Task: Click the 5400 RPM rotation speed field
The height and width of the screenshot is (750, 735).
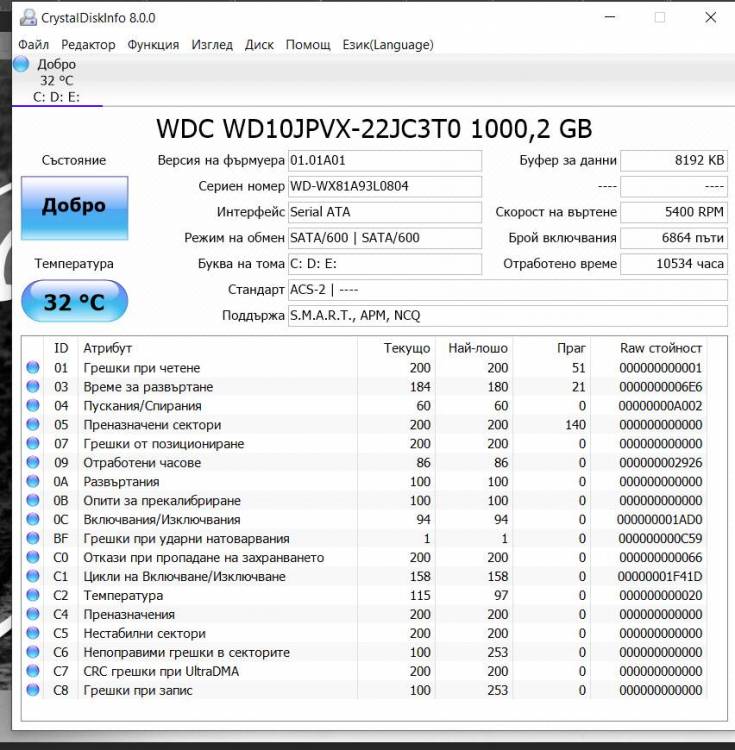Action: pyautogui.click(x=674, y=212)
